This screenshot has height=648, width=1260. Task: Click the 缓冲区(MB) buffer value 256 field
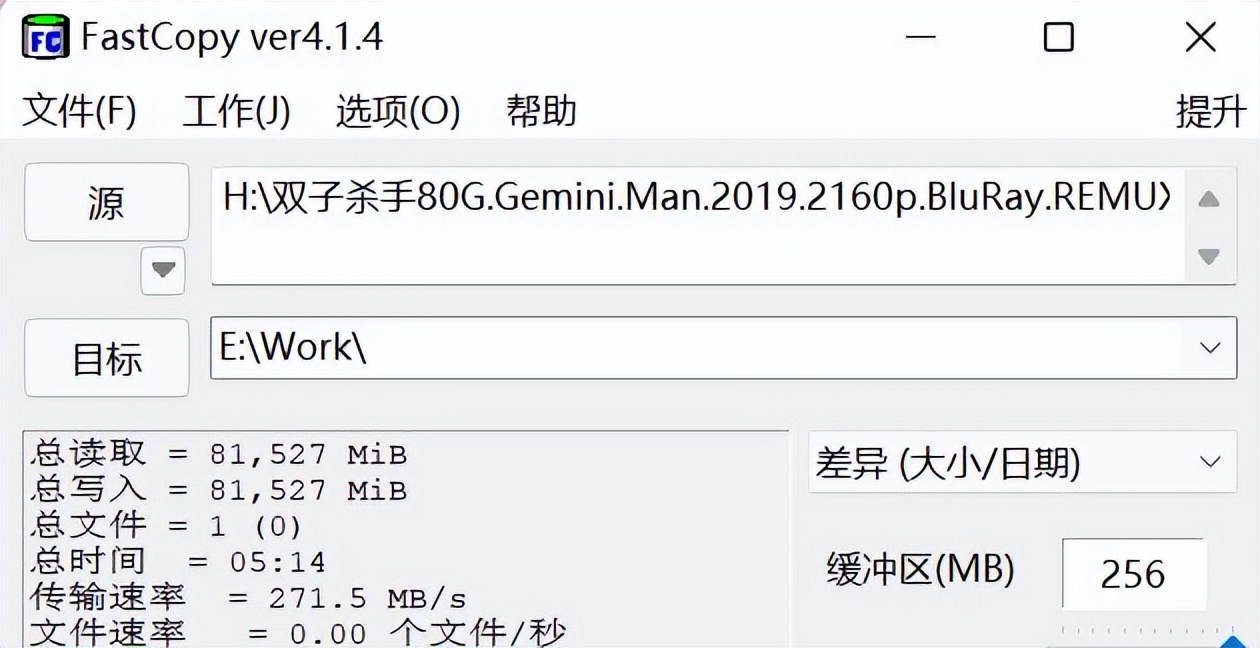click(x=1135, y=572)
